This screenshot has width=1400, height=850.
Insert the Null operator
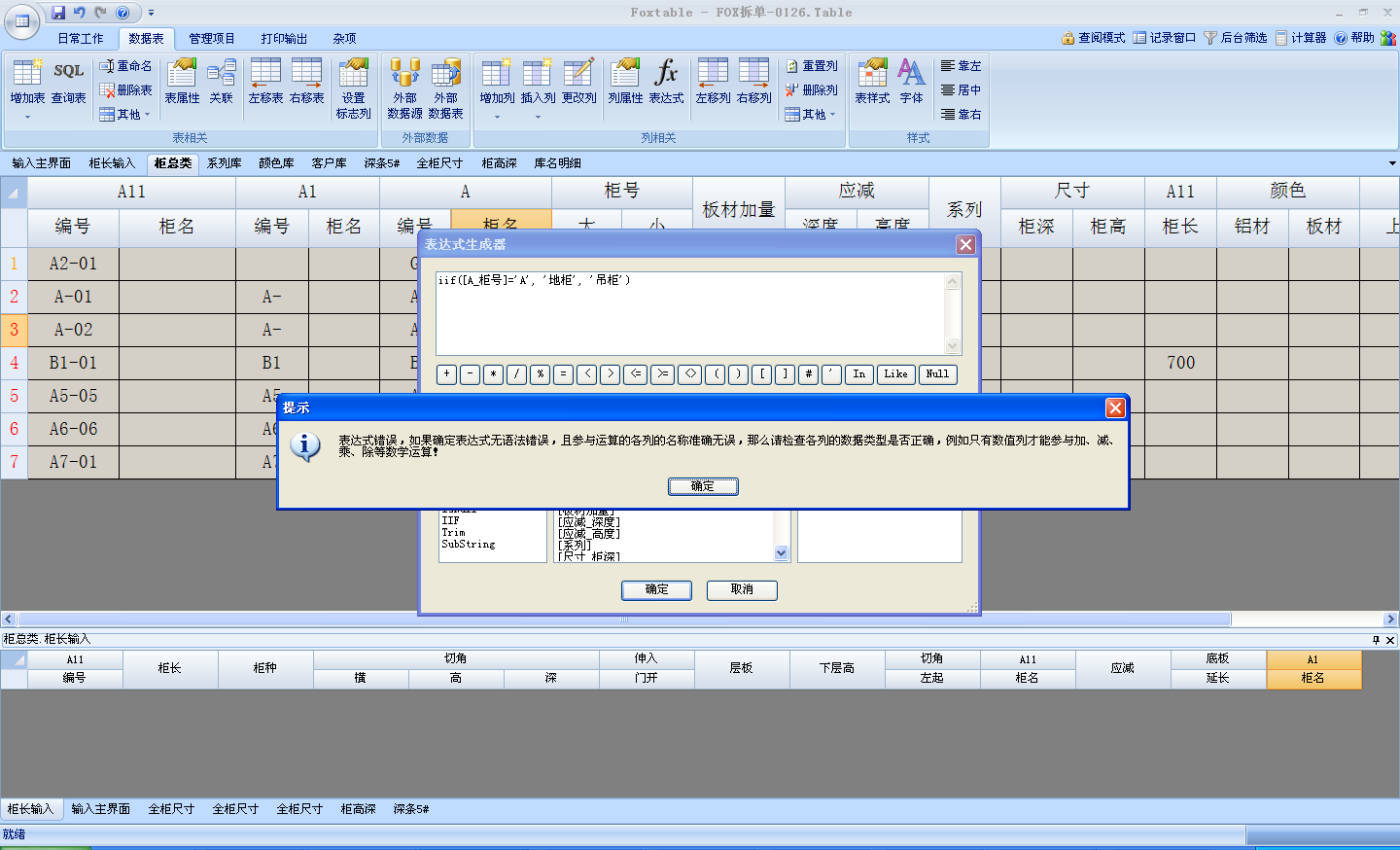[x=937, y=374]
